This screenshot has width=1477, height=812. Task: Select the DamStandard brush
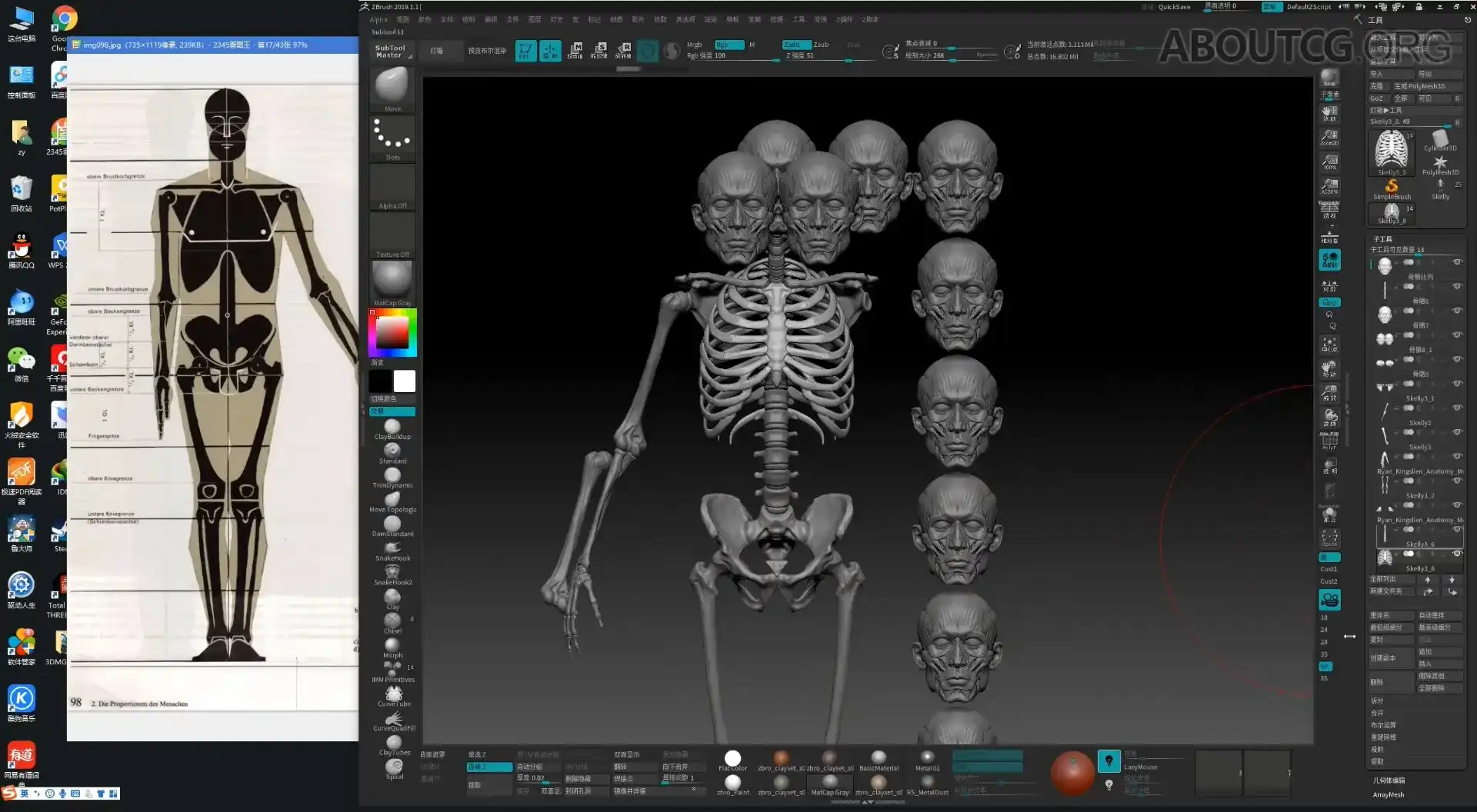[x=392, y=523]
